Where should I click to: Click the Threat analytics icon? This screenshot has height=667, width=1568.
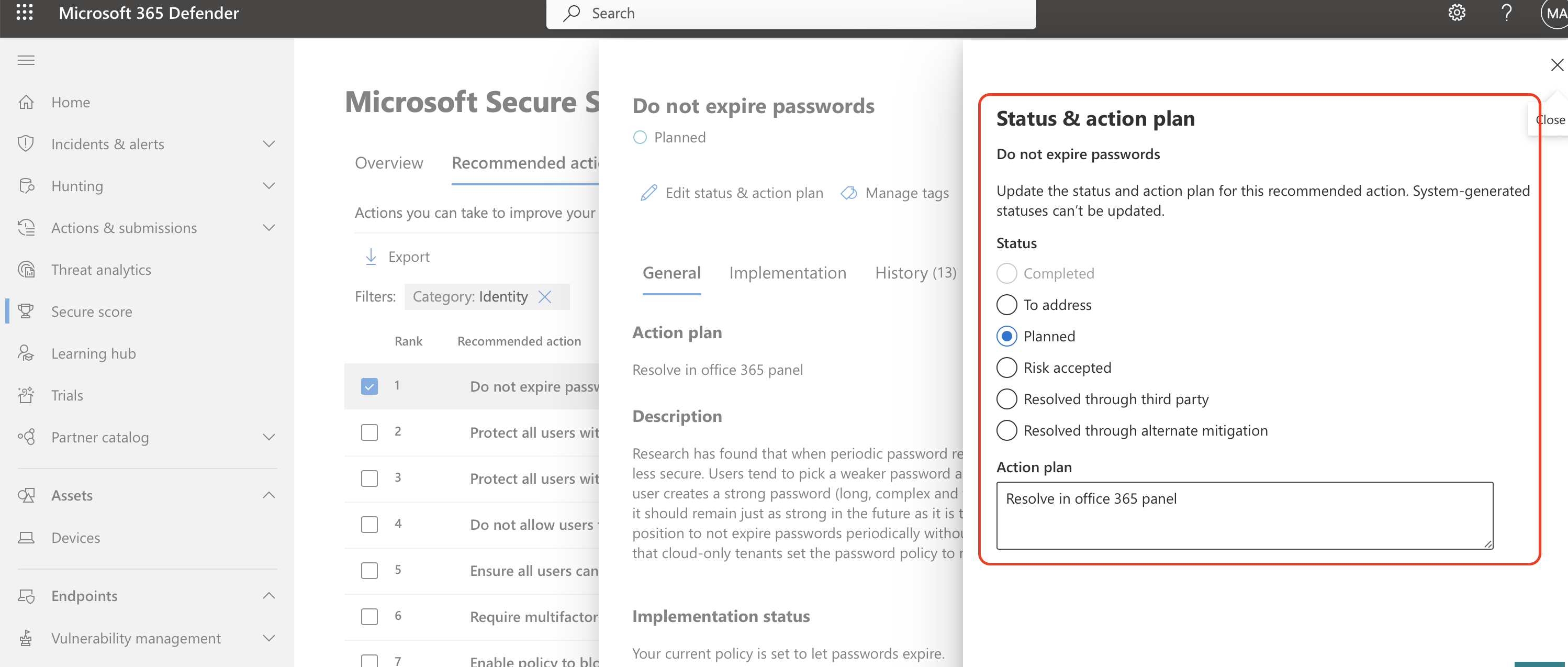[26, 269]
